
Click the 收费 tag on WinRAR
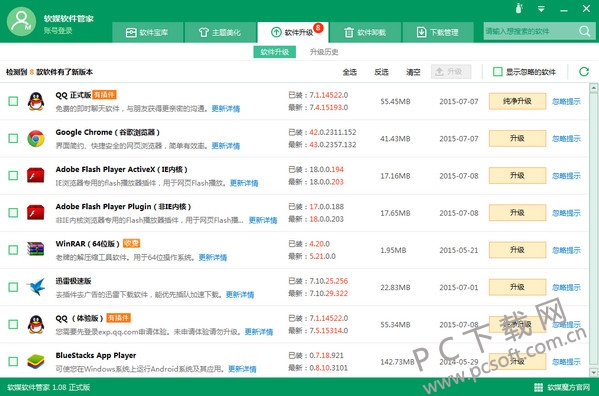pos(131,243)
